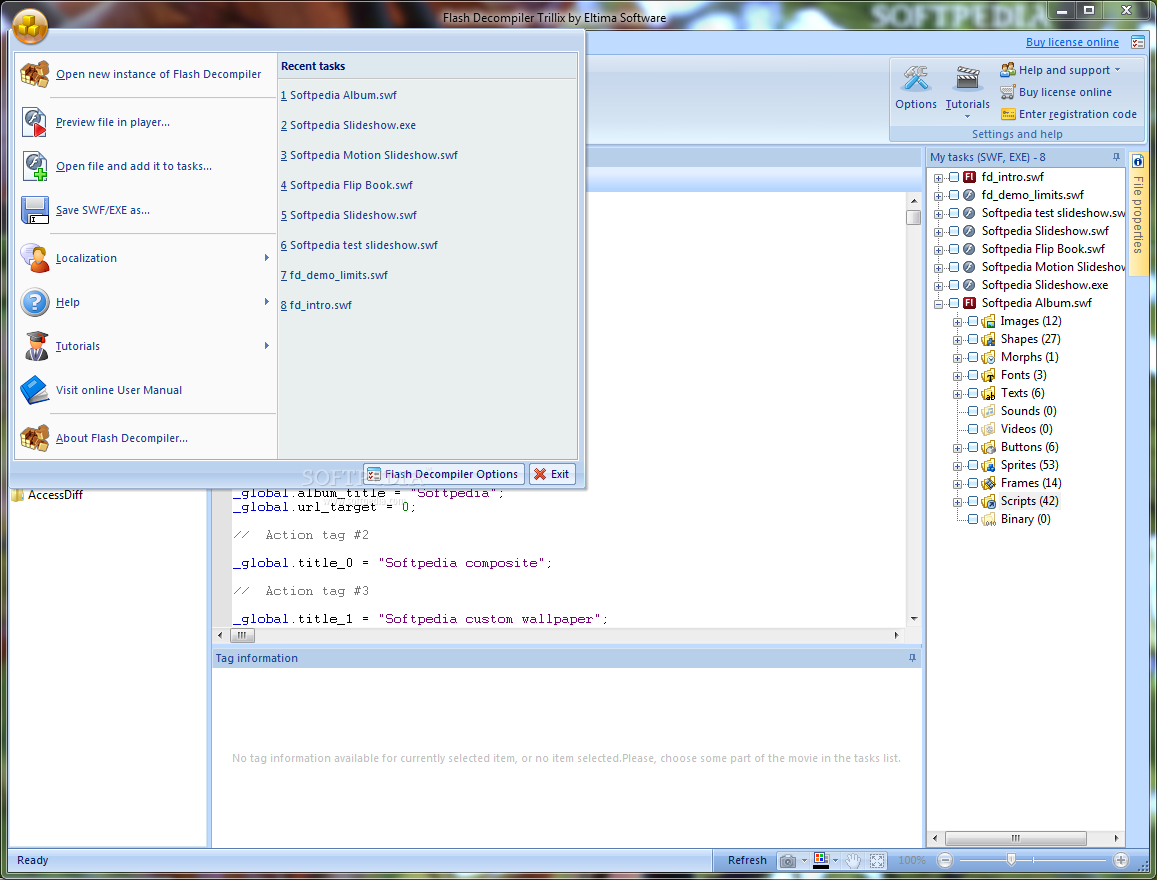Image resolution: width=1157 pixels, height=880 pixels.
Task: Click the zoom in plus button
Action: 1121,860
